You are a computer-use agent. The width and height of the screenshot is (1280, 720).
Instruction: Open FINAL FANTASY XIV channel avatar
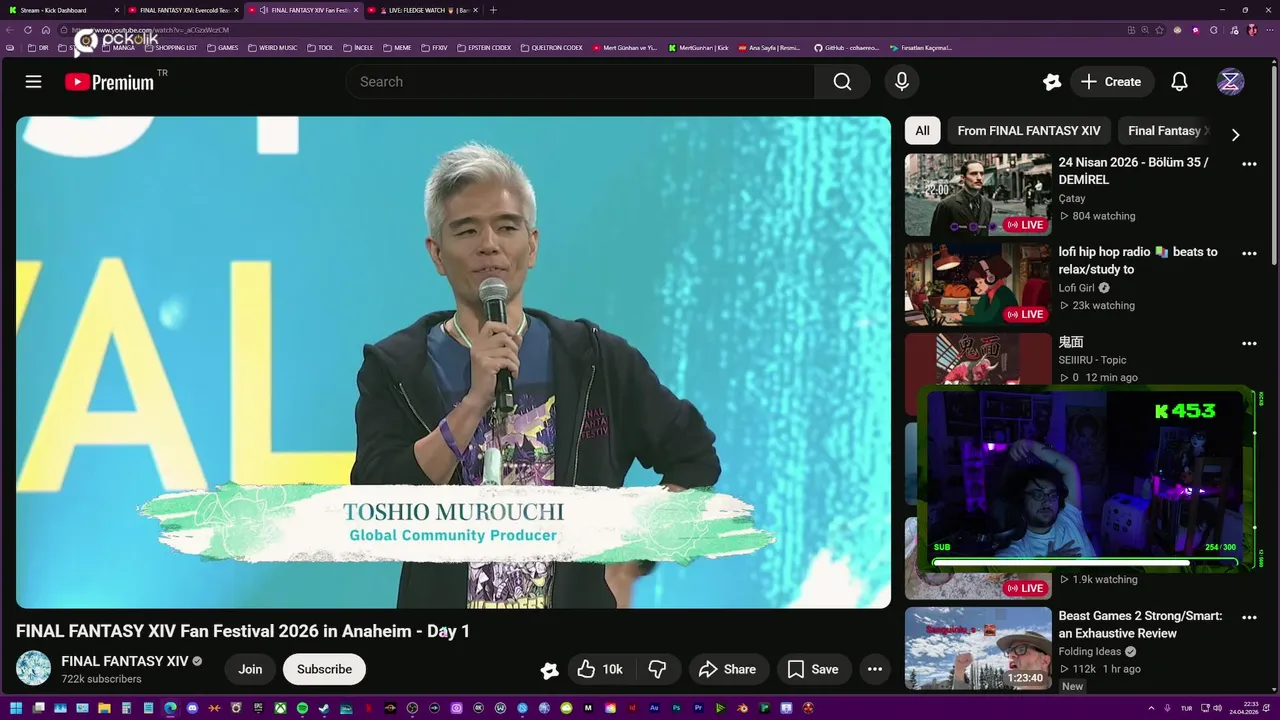[33, 669]
